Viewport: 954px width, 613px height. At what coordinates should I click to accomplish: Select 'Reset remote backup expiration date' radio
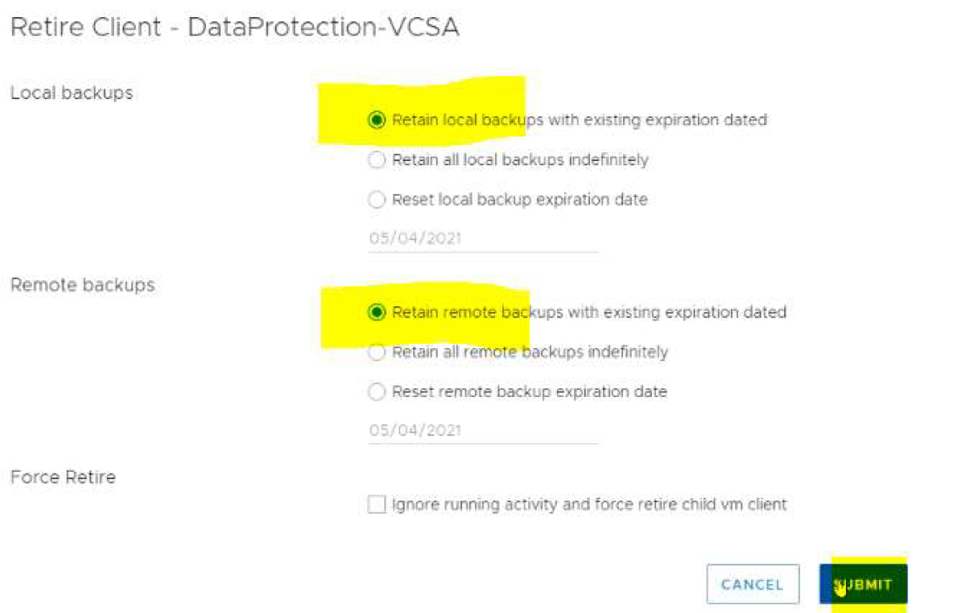376,392
